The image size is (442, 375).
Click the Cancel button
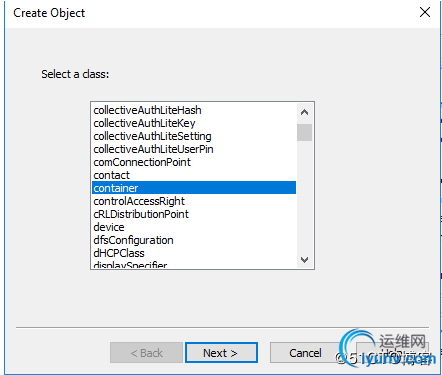(x=305, y=352)
